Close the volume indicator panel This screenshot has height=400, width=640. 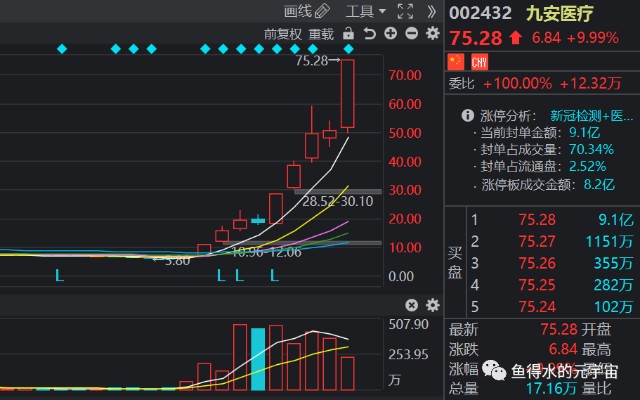411,305
